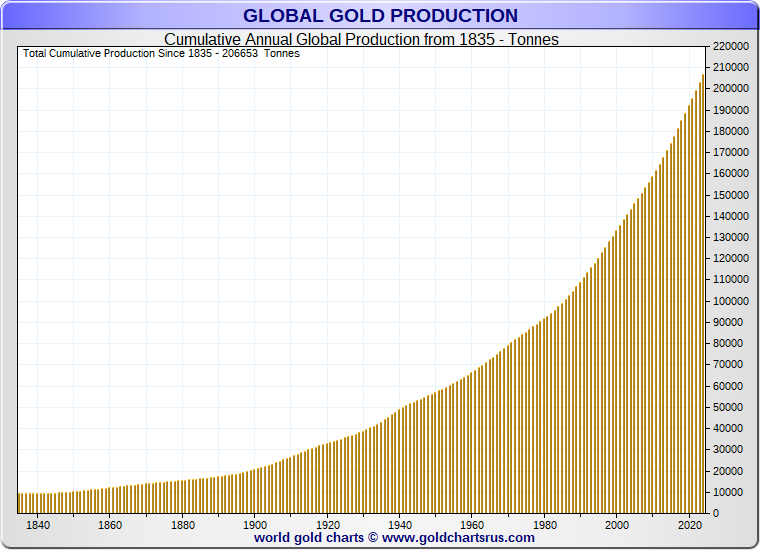
Task: Click the Total Cumulative Production 206653 Tonnes text
Action: pyautogui.click(x=161, y=53)
